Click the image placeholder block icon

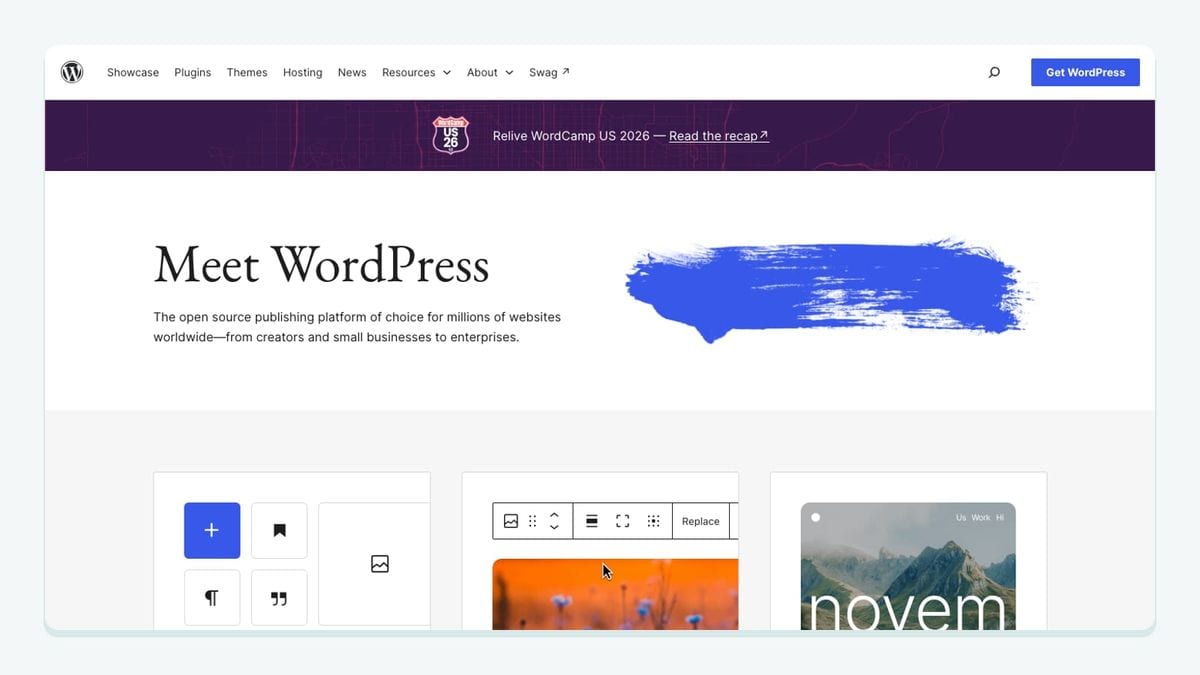pyautogui.click(x=380, y=564)
